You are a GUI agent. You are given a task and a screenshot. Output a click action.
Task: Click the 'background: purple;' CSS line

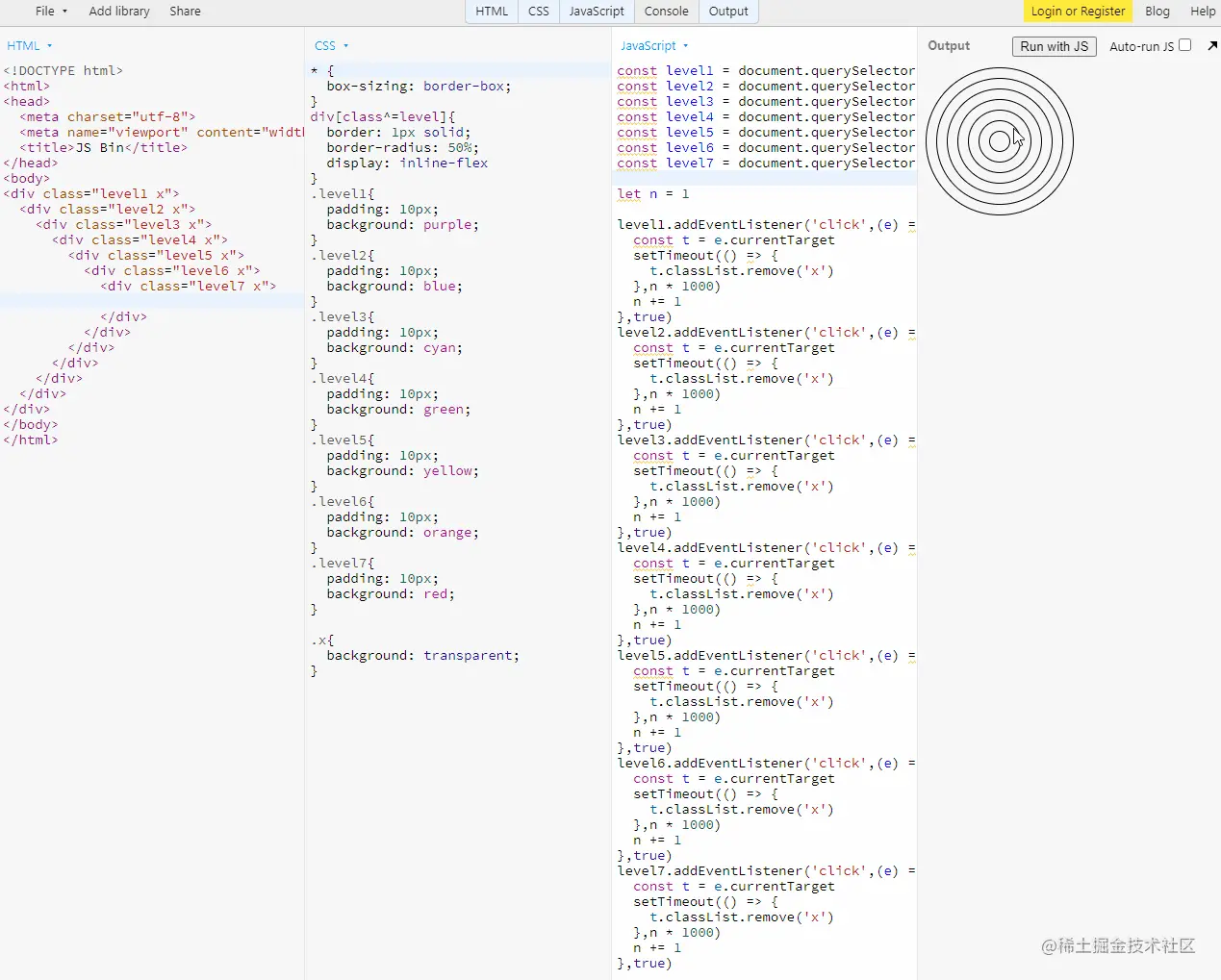point(402,225)
